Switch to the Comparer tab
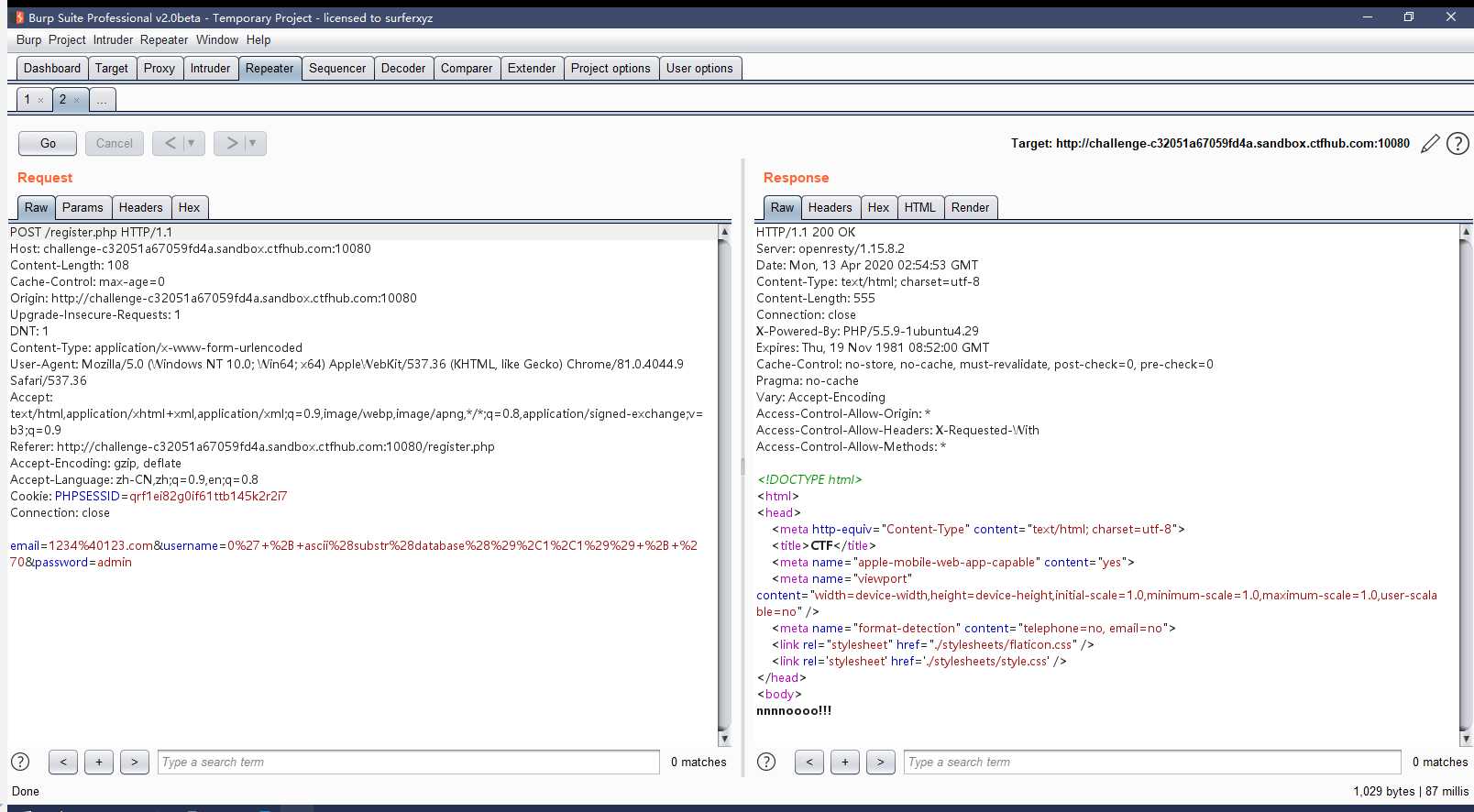 [x=467, y=68]
